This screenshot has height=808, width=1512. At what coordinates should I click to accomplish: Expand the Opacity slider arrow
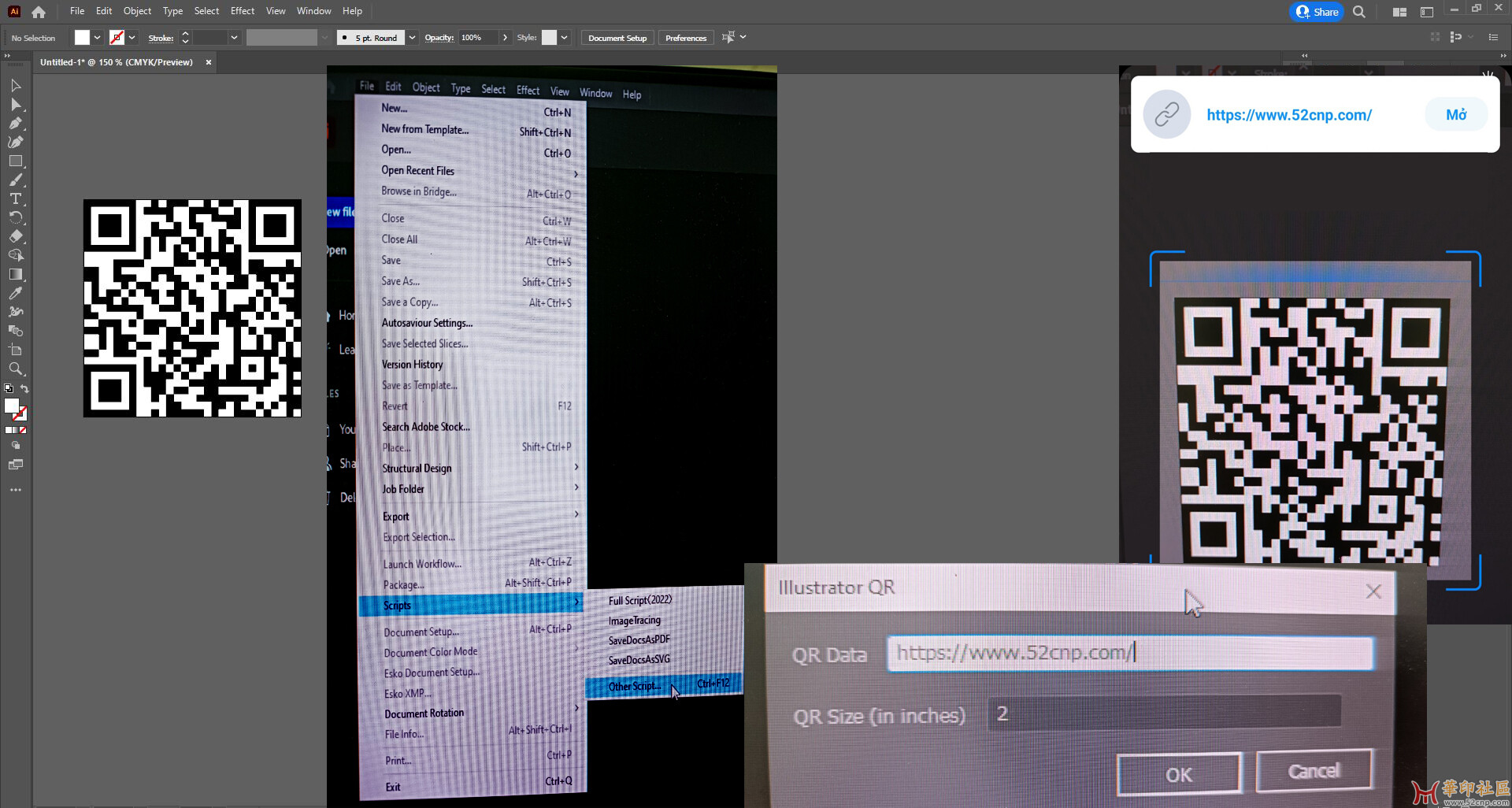[x=505, y=38]
